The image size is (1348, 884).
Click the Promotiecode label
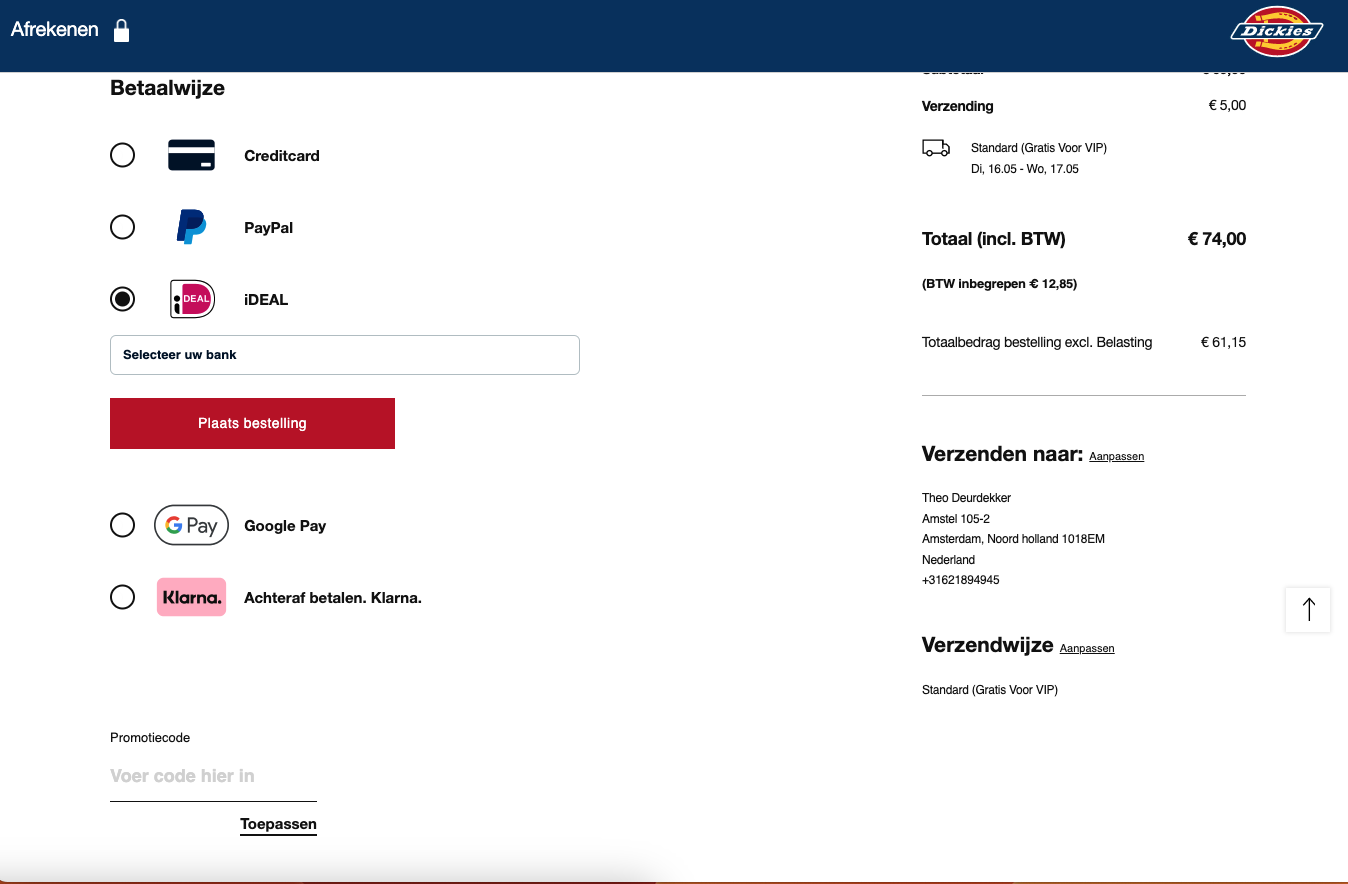click(150, 738)
